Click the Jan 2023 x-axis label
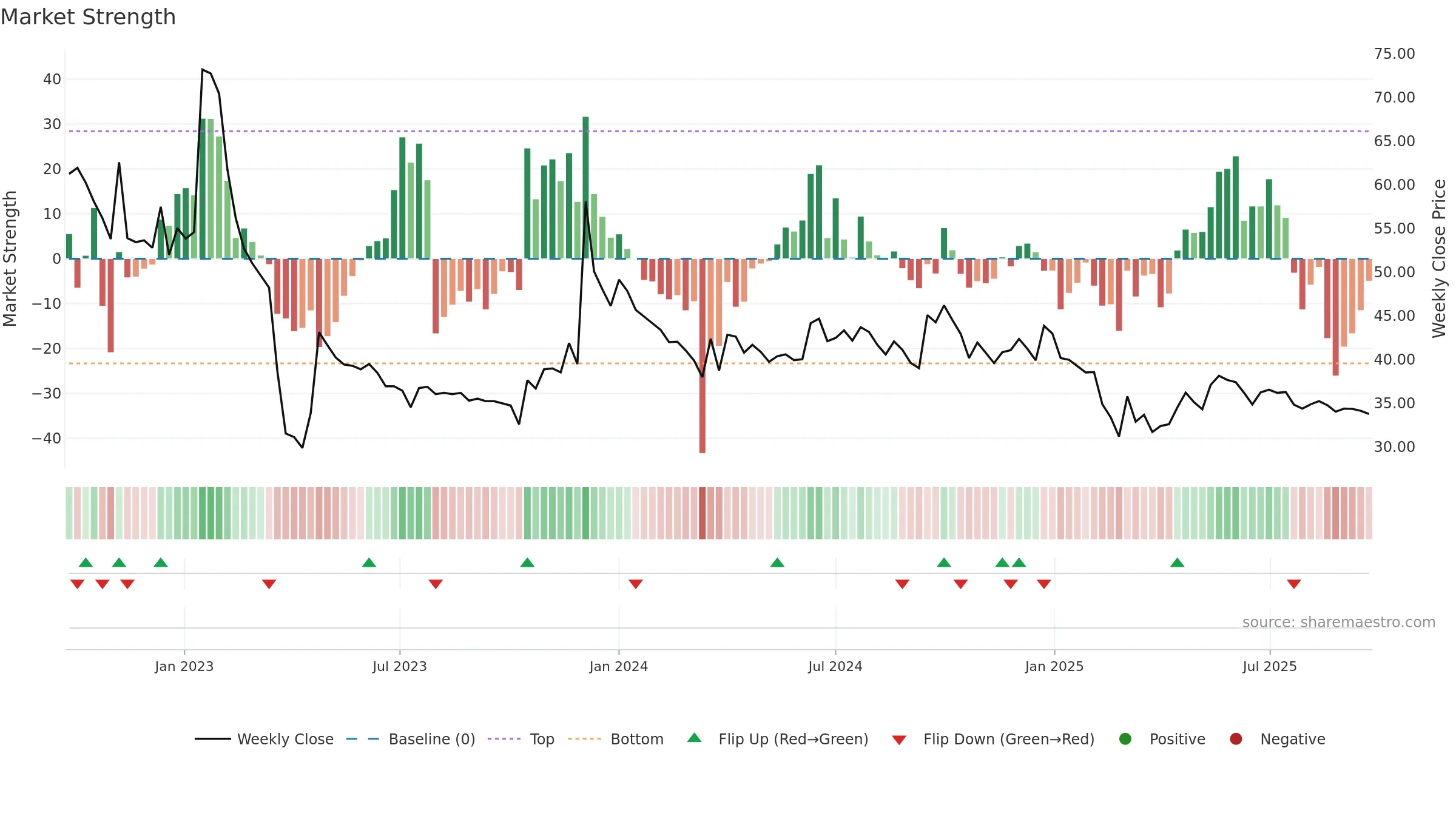 [184, 666]
